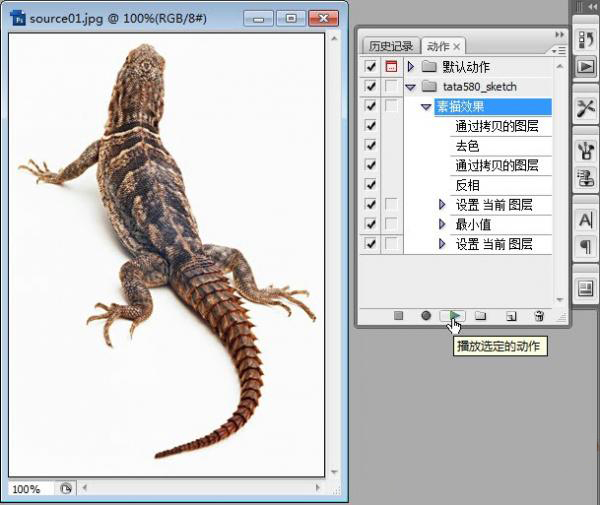Click the Stop playing/recording square button
This screenshot has width=600, height=505.
[398, 316]
